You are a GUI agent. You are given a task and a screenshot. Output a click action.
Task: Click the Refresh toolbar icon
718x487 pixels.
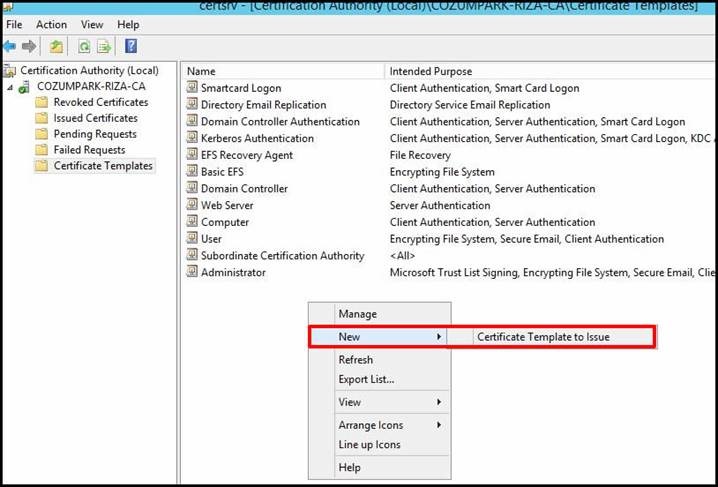(x=84, y=46)
